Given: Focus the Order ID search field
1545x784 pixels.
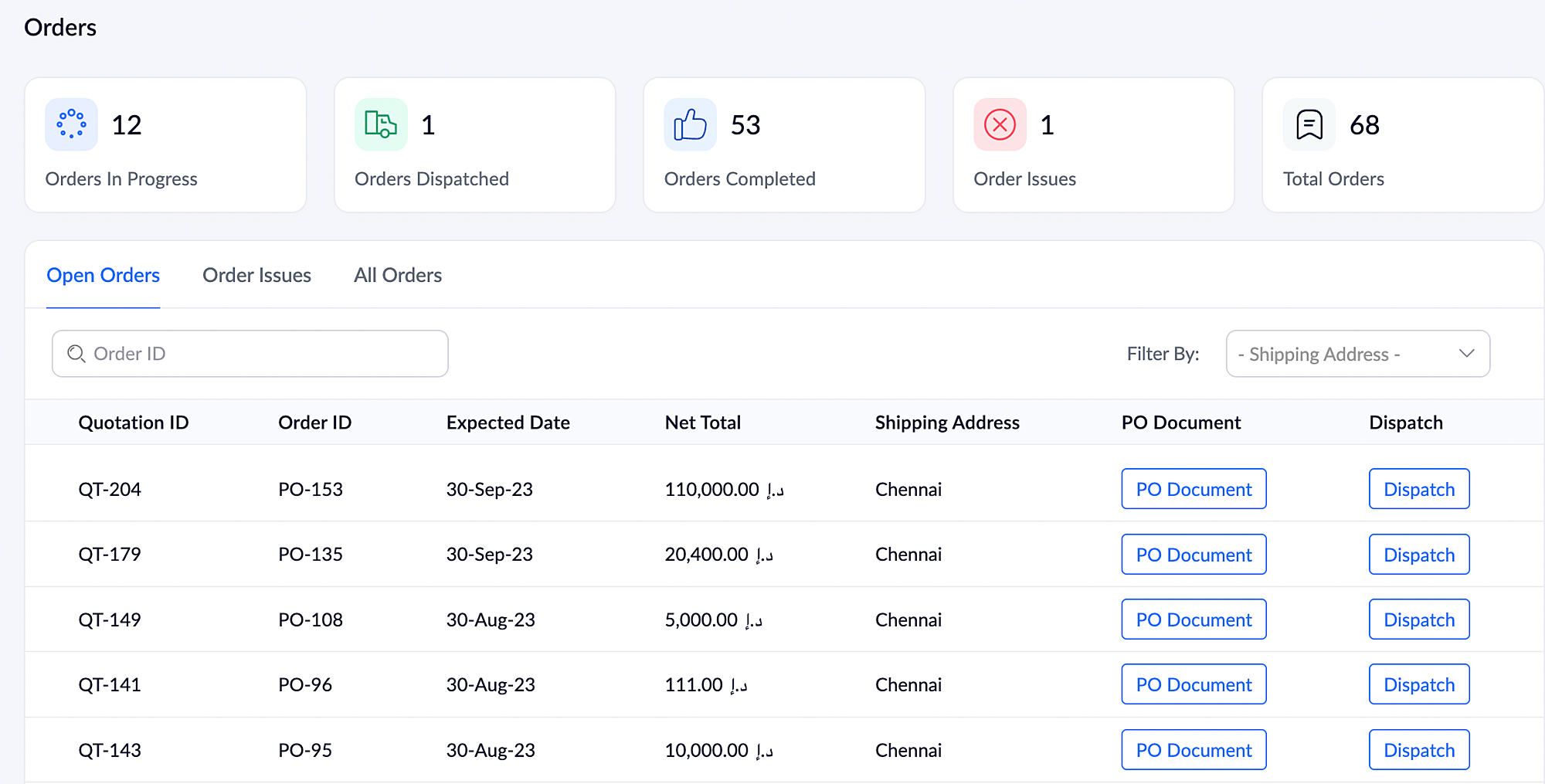Looking at the screenshot, I should (x=263, y=354).
